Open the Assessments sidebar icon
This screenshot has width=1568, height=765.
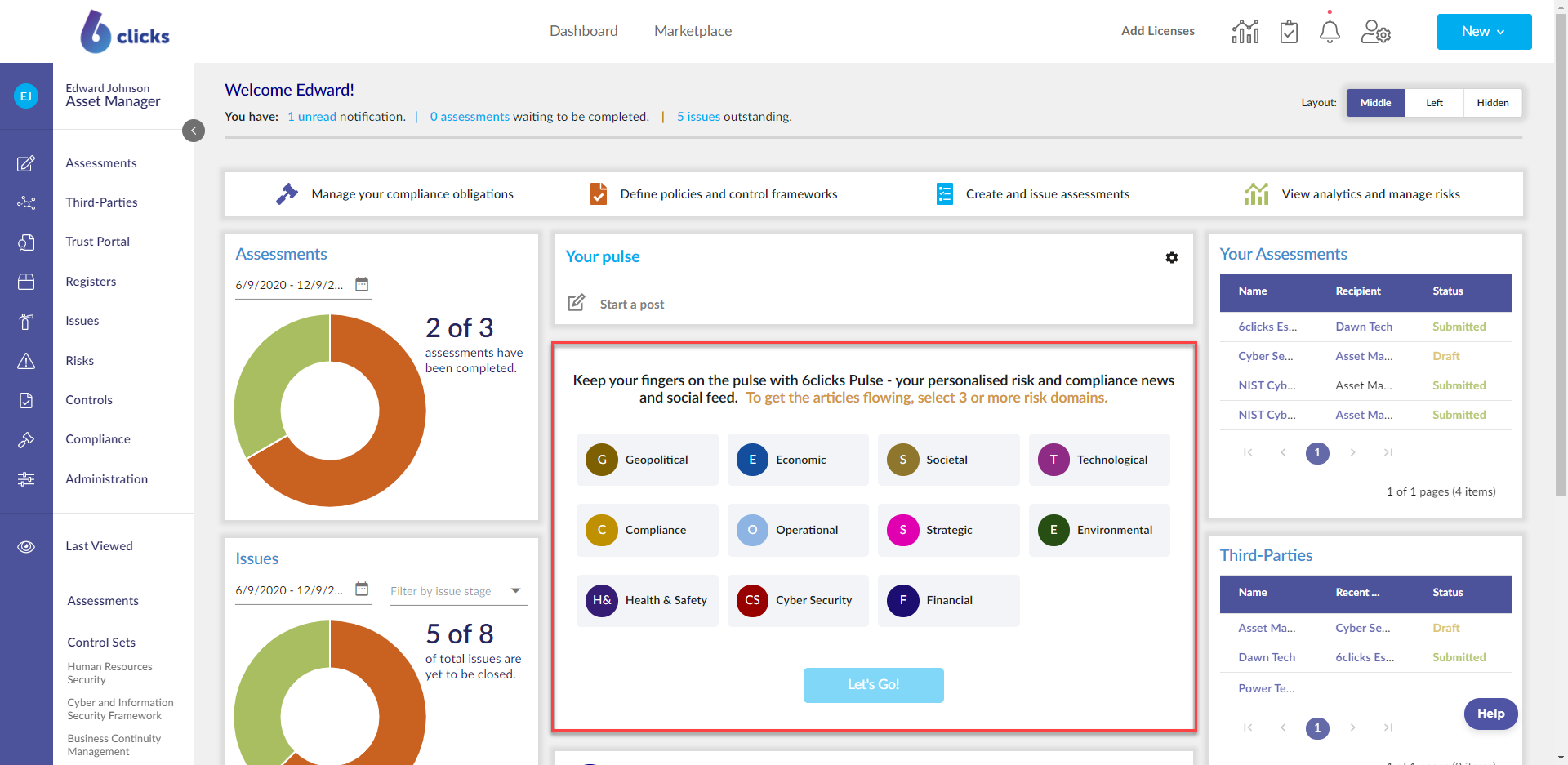(x=26, y=163)
